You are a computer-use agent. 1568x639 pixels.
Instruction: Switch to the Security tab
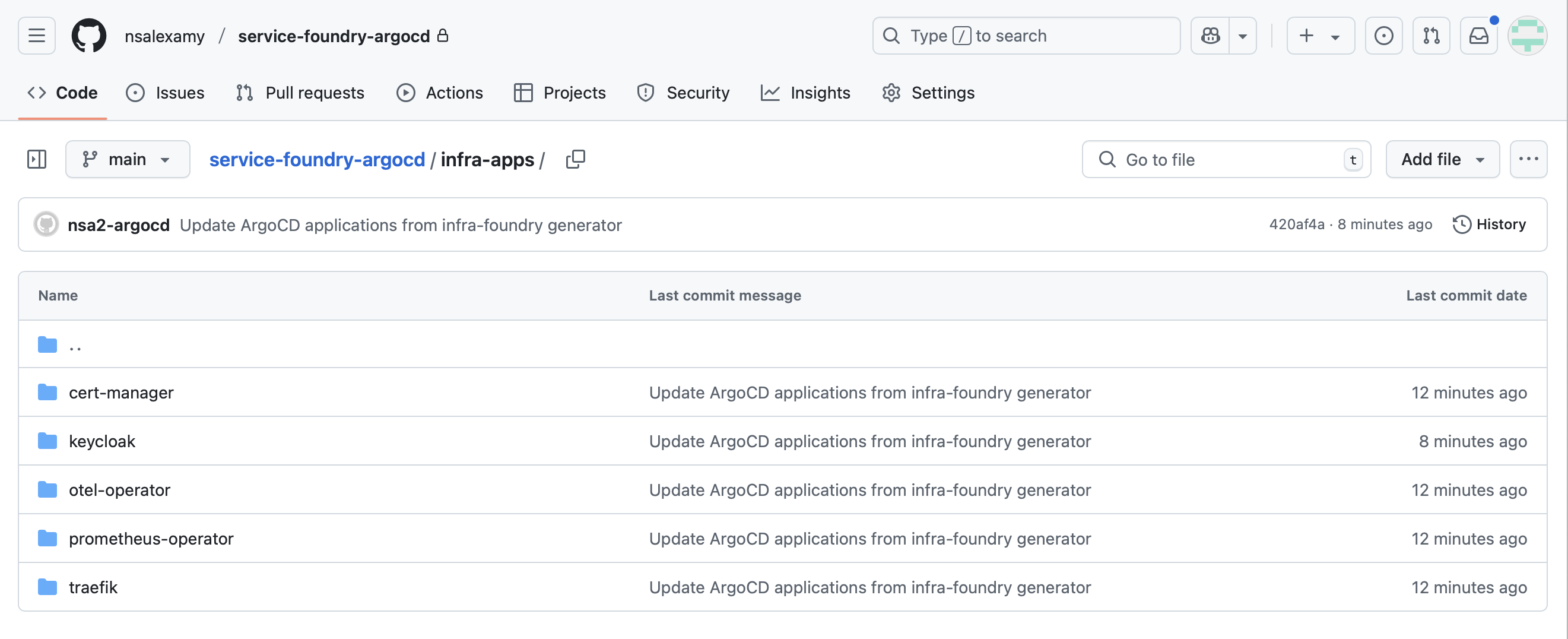683,93
